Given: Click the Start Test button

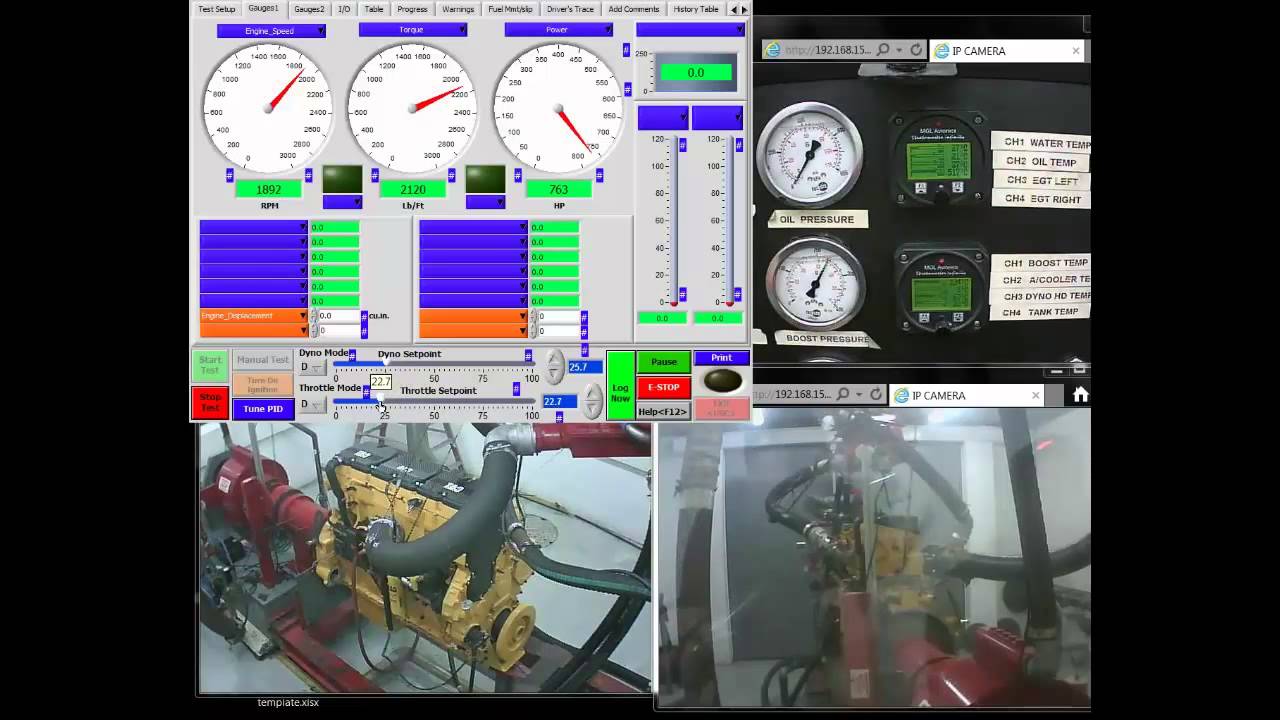Looking at the screenshot, I should pyautogui.click(x=210, y=365).
